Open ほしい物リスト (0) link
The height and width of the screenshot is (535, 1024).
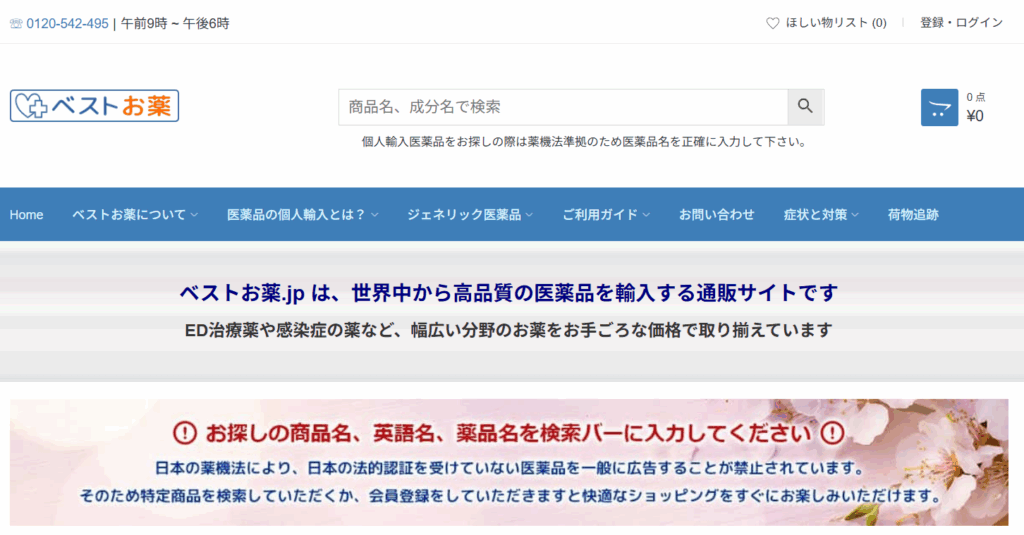pyautogui.click(x=836, y=23)
